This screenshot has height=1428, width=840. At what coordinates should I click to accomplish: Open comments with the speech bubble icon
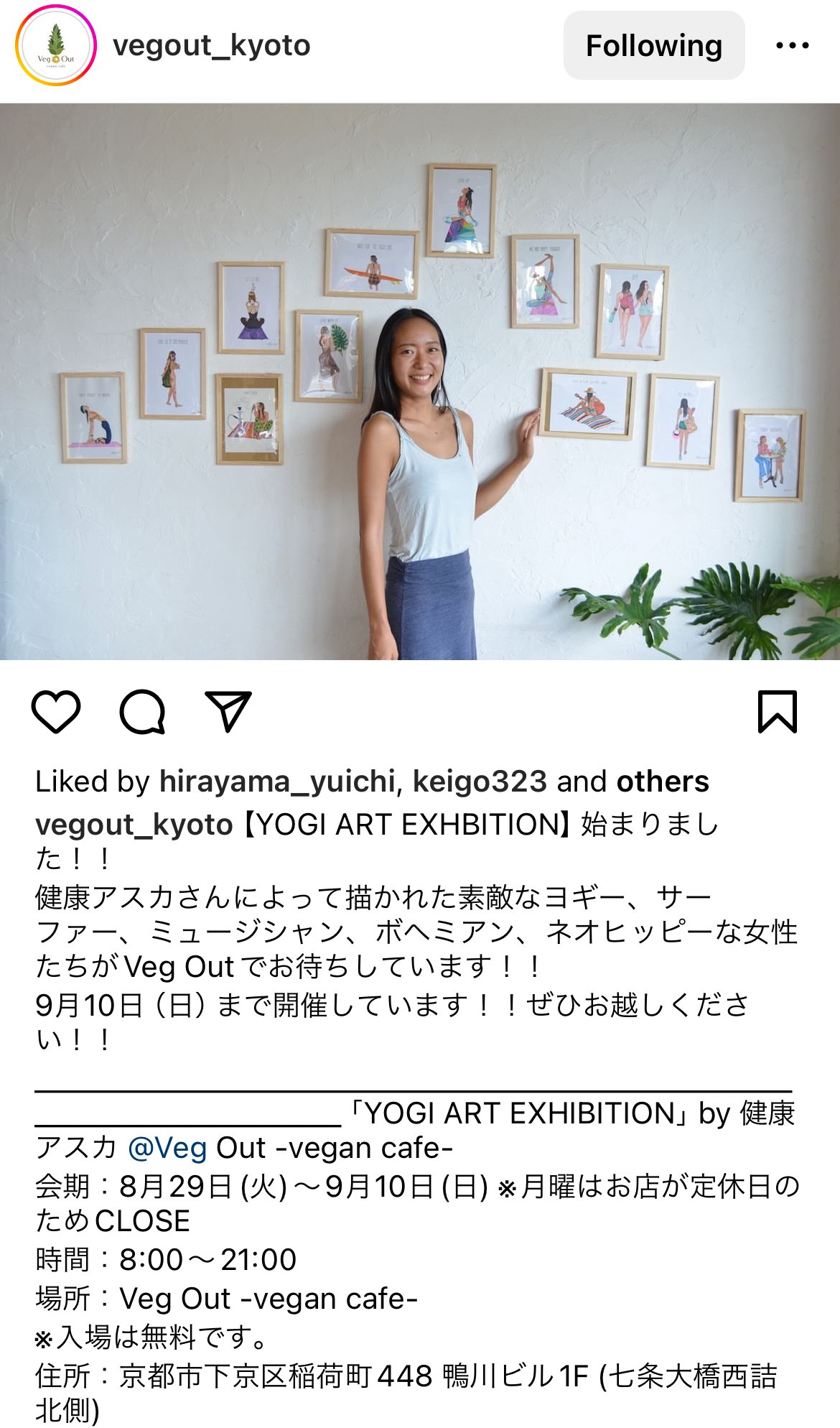click(142, 711)
